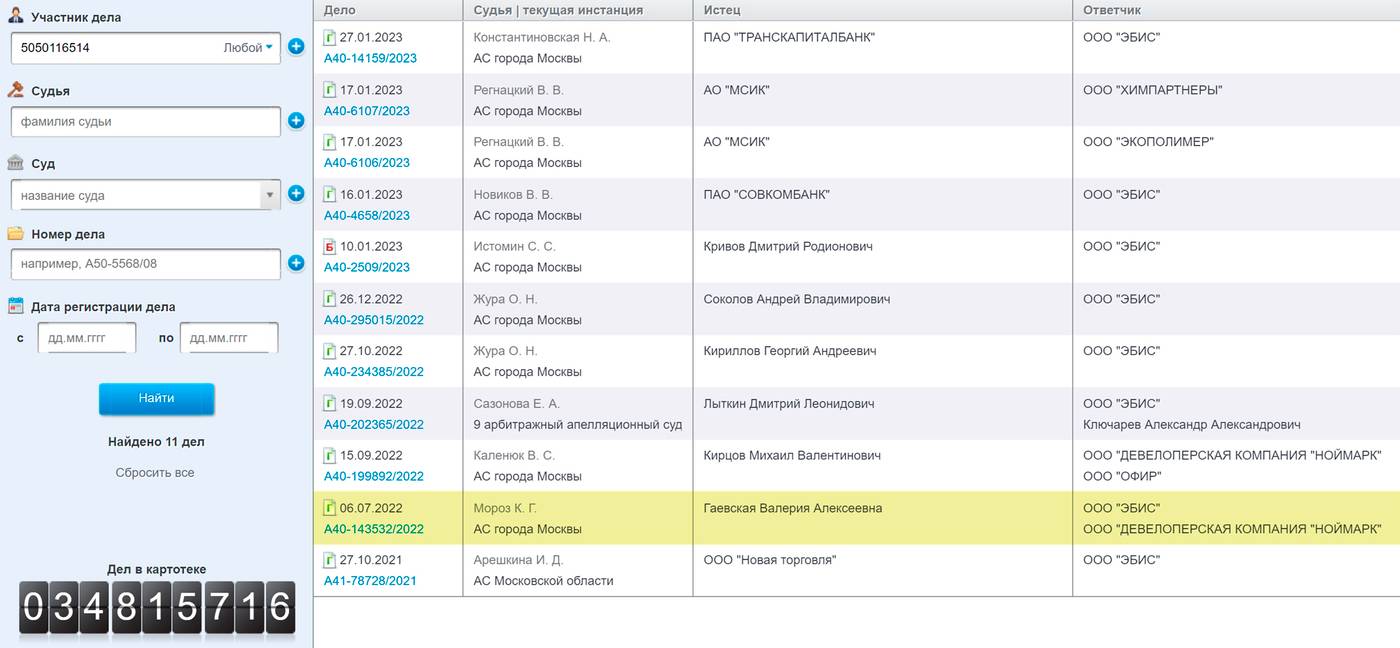Add another judge with plus icon
The image size is (1400, 648).
click(296, 121)
